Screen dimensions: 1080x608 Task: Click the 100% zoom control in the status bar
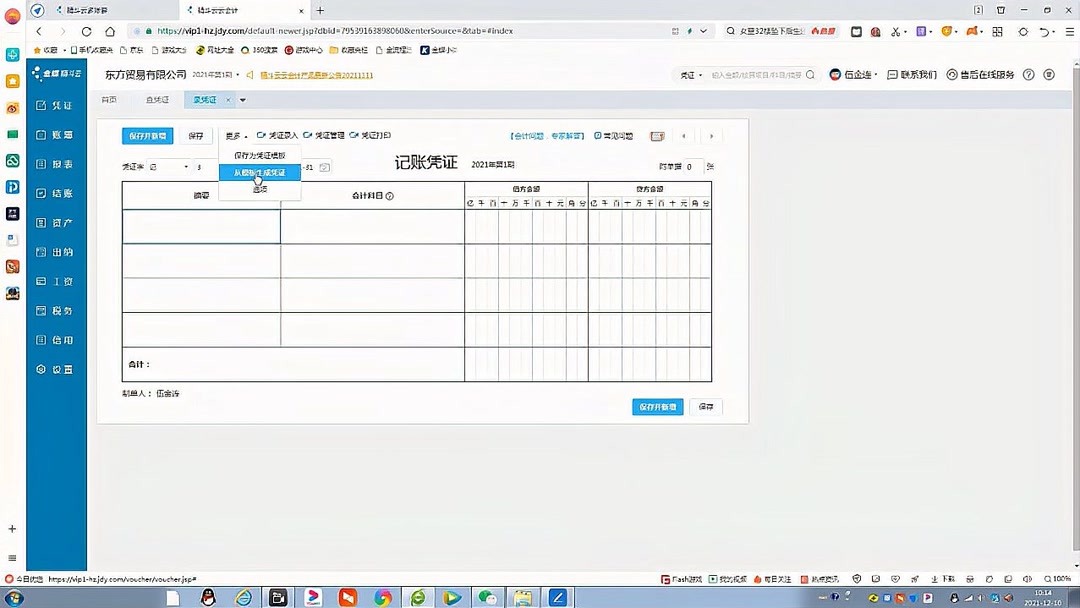click(1056, 578)
